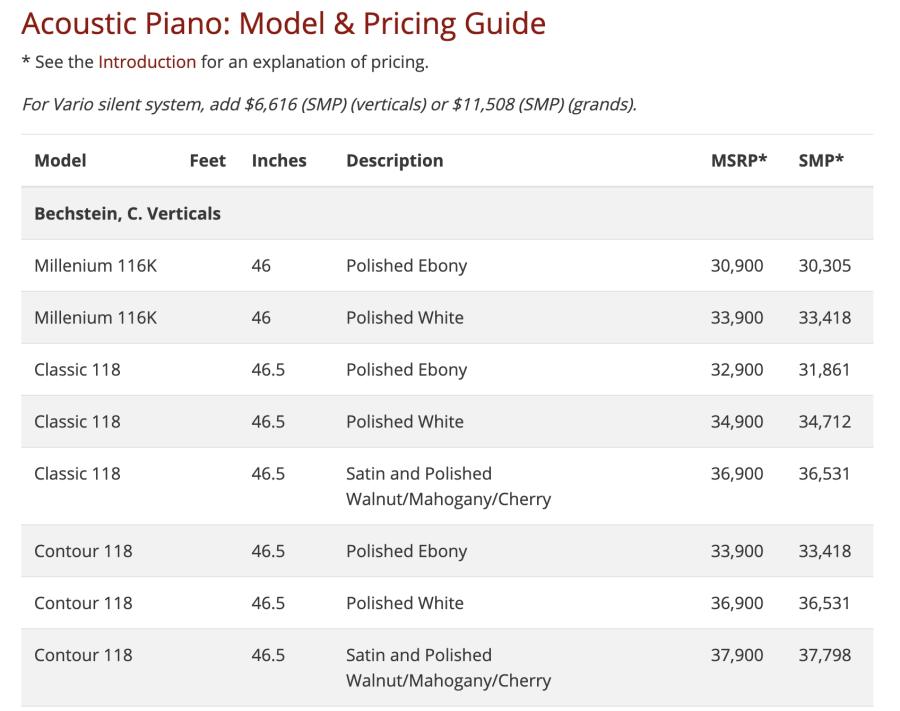Image resolution: width=900 pixels, height=711 pixels.
Task: Select Millenium 116K Polished White description
Action: click(405, 317)
